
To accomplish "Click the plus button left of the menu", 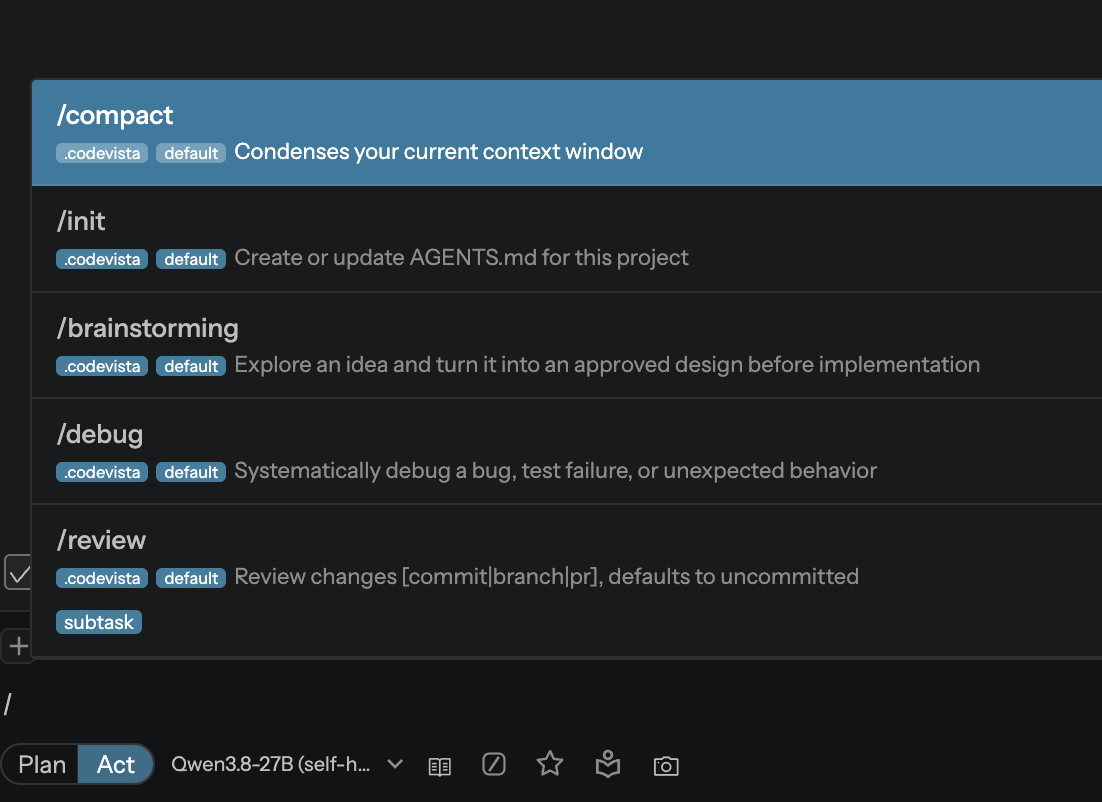I will tap(18, 645).
